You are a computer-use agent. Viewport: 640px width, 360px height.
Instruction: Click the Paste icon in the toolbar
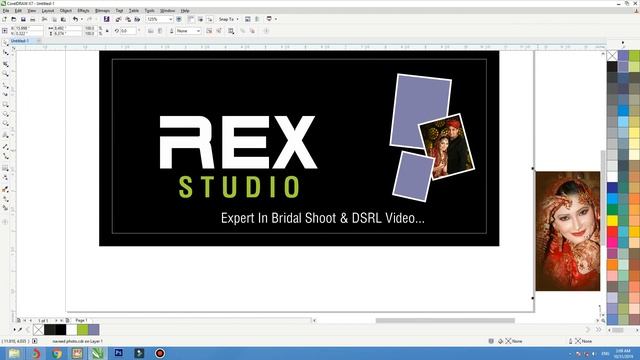click(x=63, y=19)
